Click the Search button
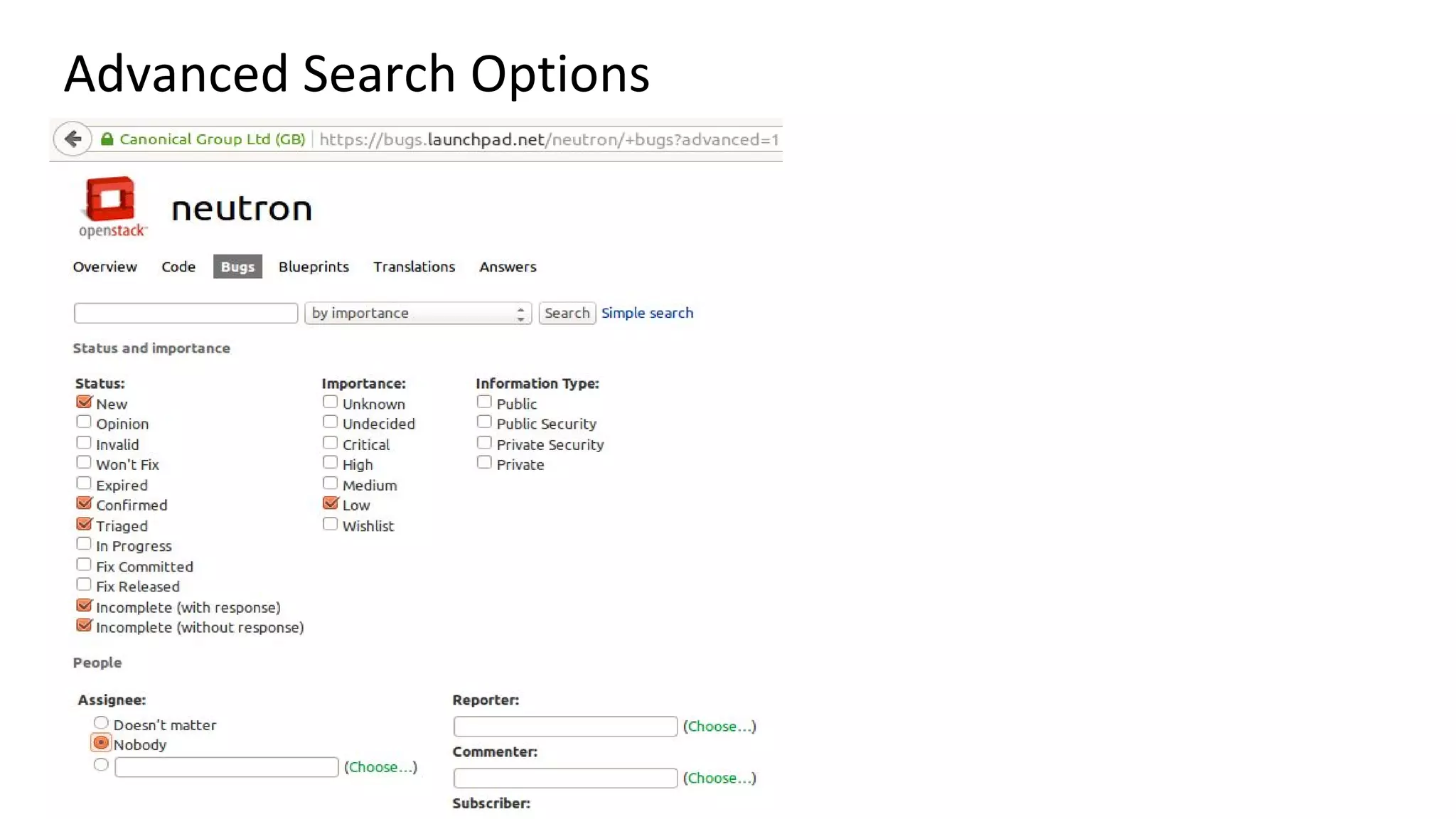 (x=567, y=313)
